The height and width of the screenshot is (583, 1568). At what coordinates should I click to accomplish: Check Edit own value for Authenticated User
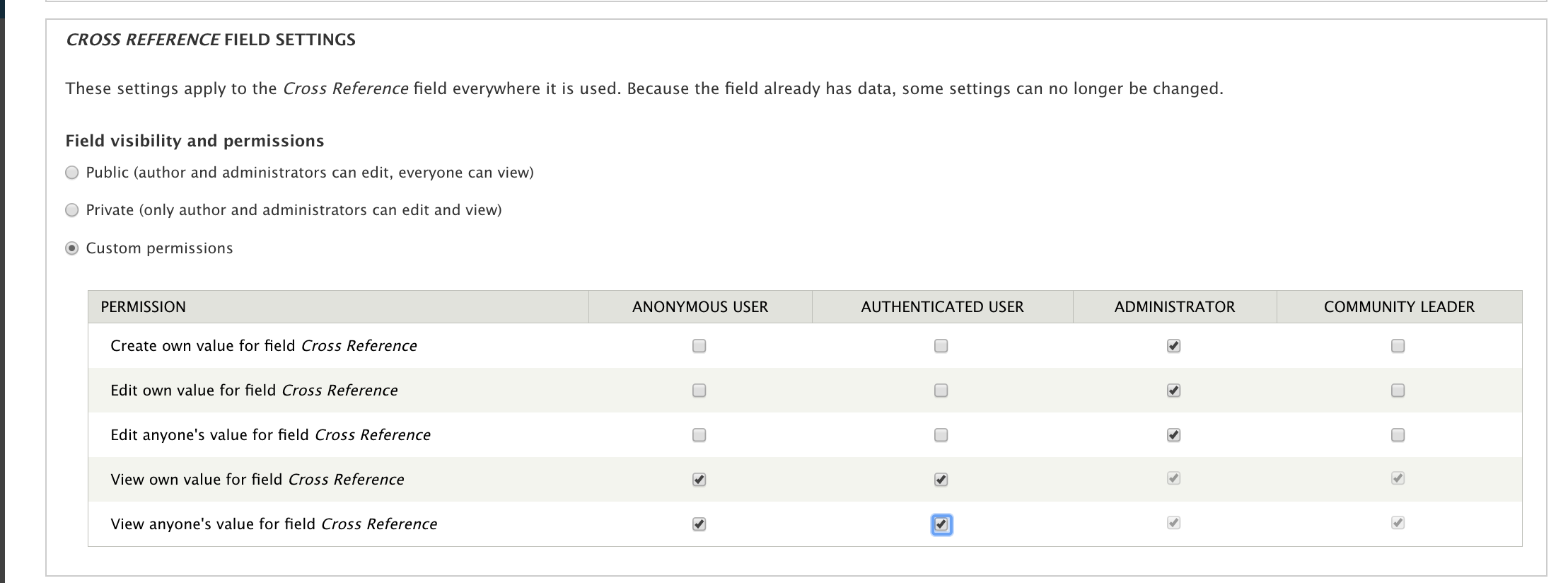[941, 391]
